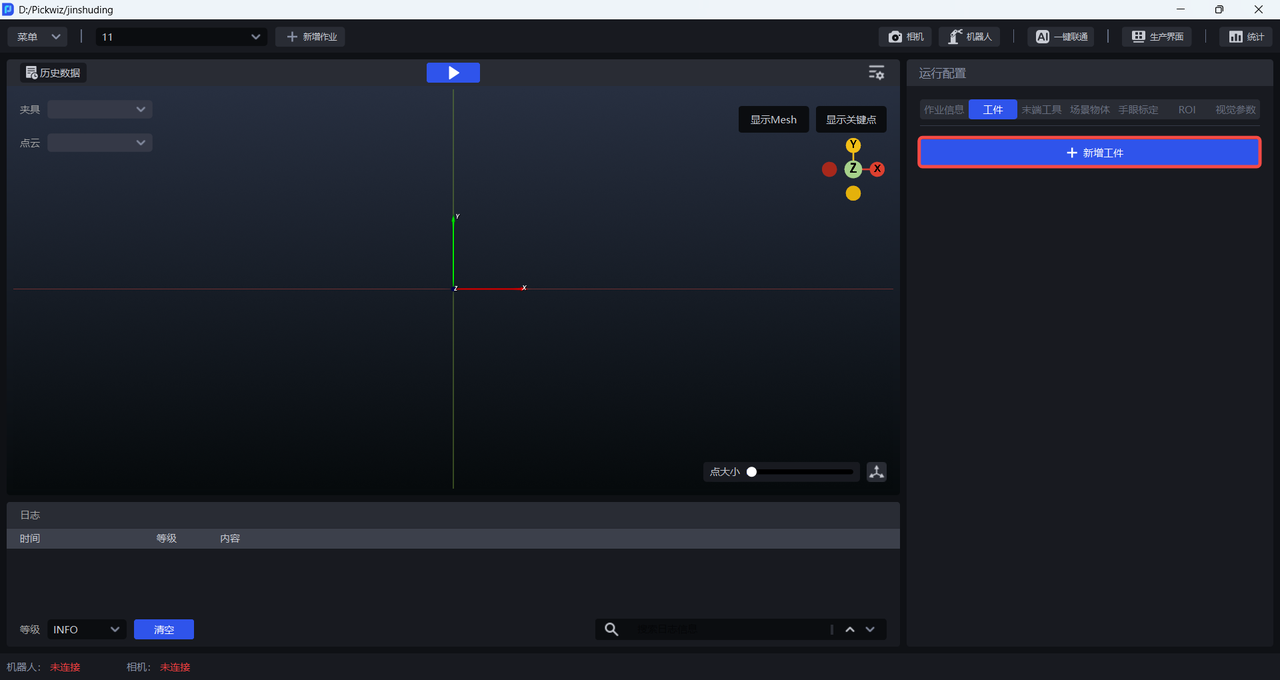Expand the 夹具 dropdown
Image resolution: width=1280 pixels, height=680 pixels.
click(100, 109)
